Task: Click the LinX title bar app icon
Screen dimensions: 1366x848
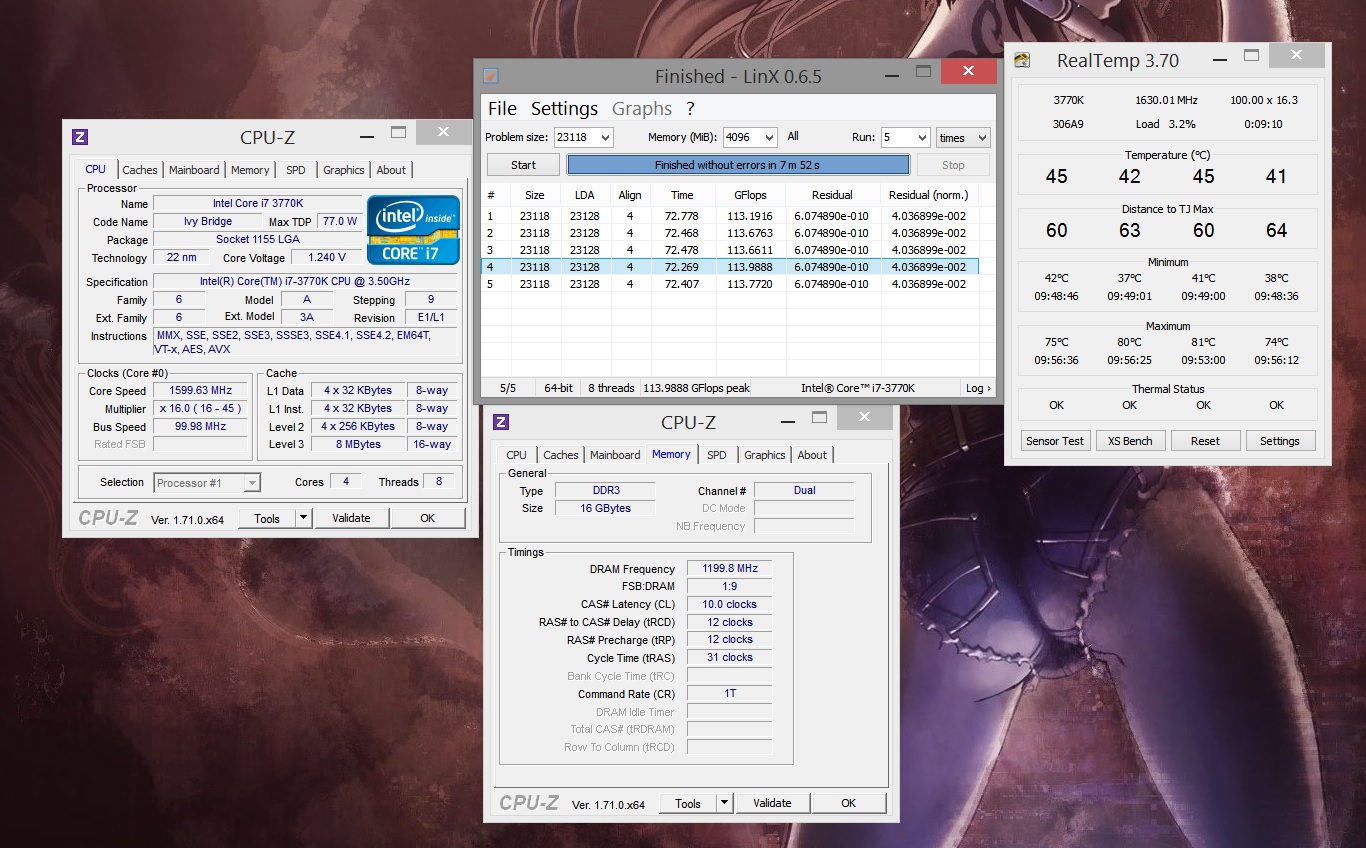Action: coord(490,76)
